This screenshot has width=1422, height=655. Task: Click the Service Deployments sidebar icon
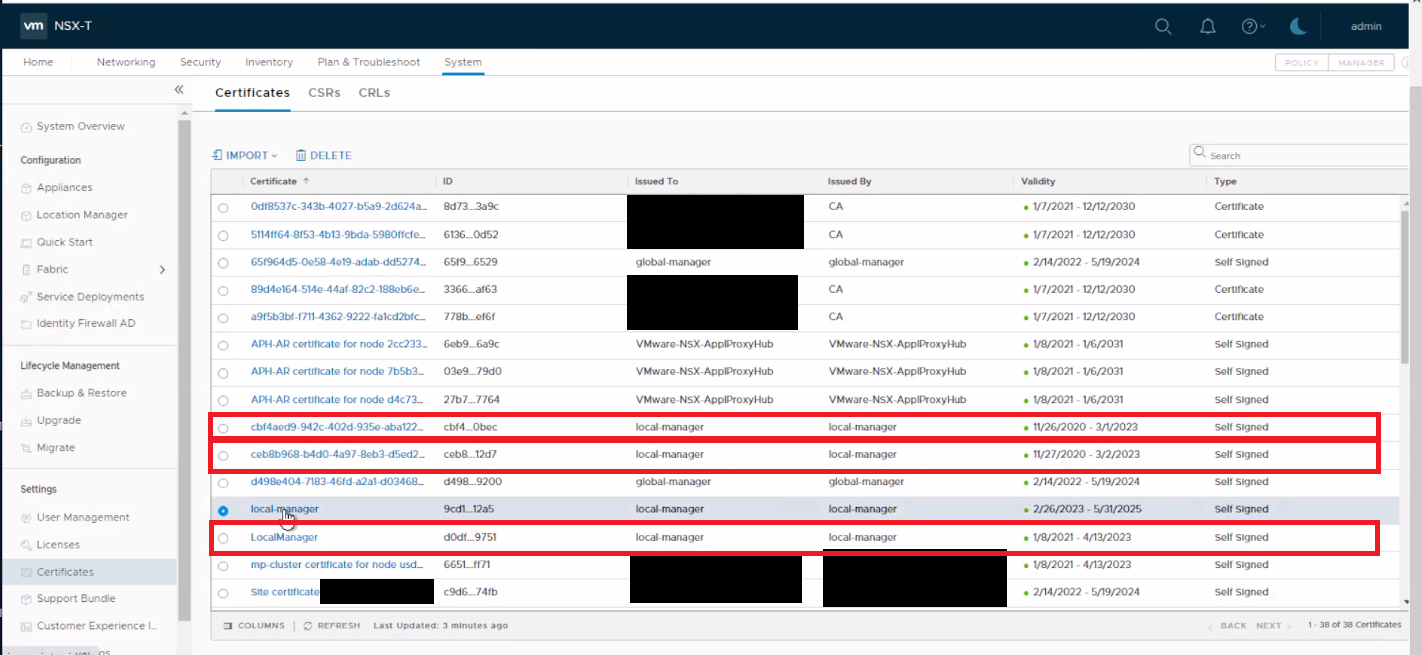click(27, 297)
